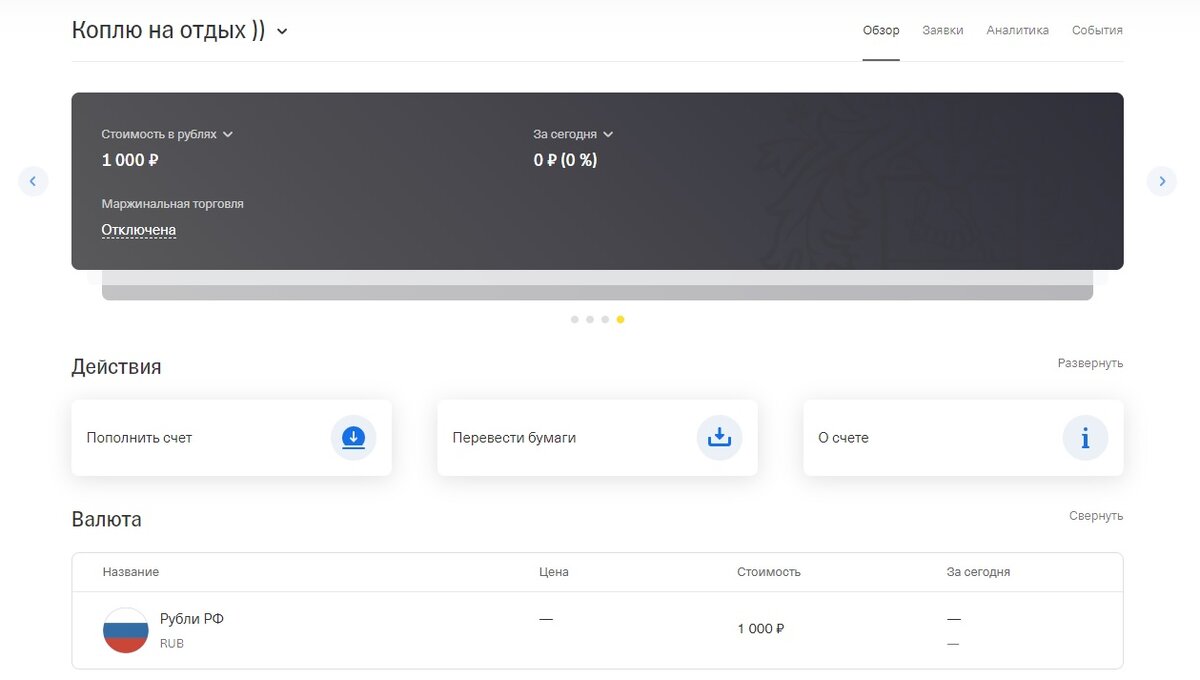Go to previous portfolio card with left arrow
Viewport: 1200px width, 680px height.
(33, 181)
